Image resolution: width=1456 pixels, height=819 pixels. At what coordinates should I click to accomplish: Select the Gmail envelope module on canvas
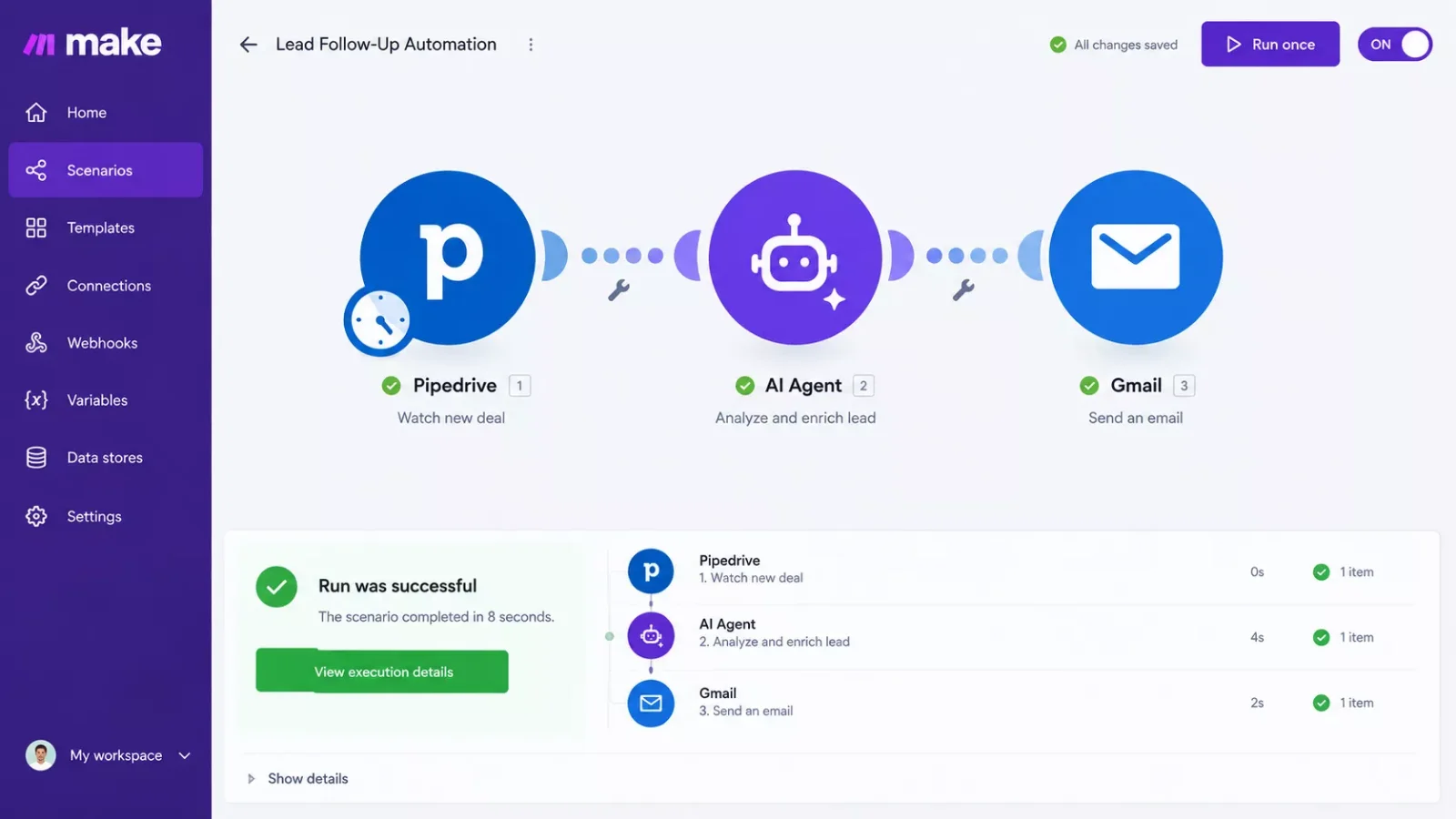point(1136,258)
